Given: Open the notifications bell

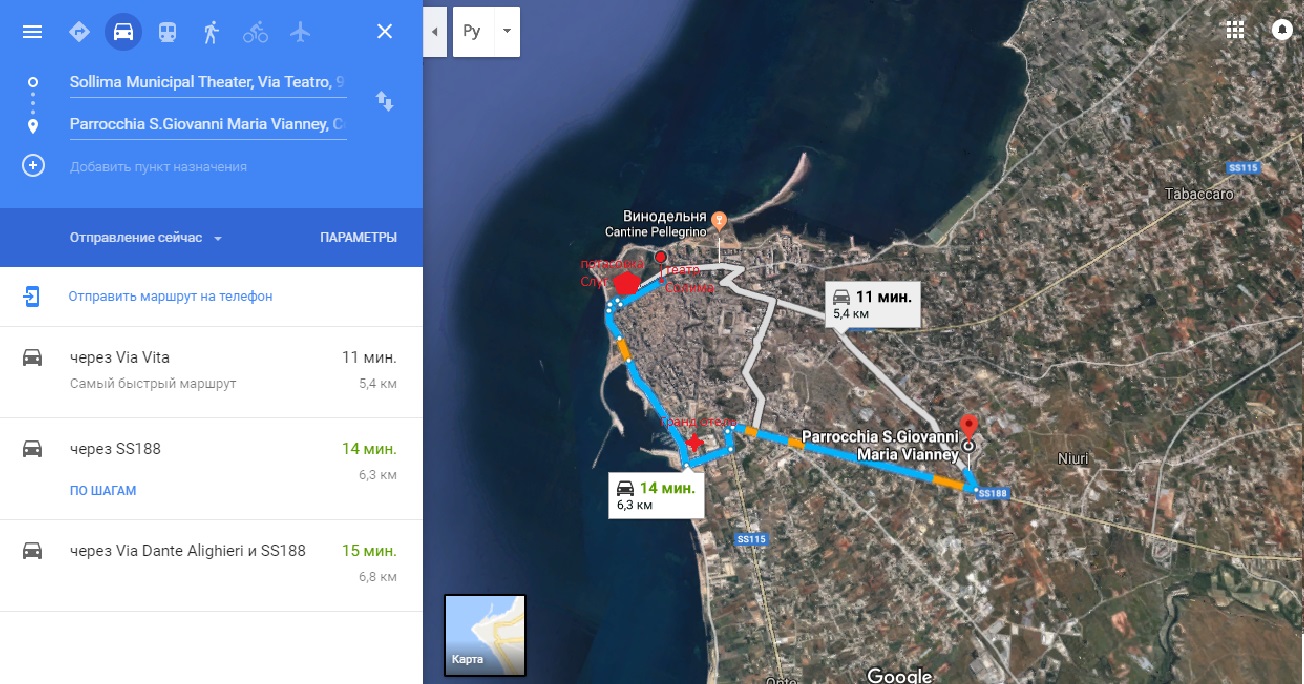Looking at the screenshot, I should [1281, 29].
